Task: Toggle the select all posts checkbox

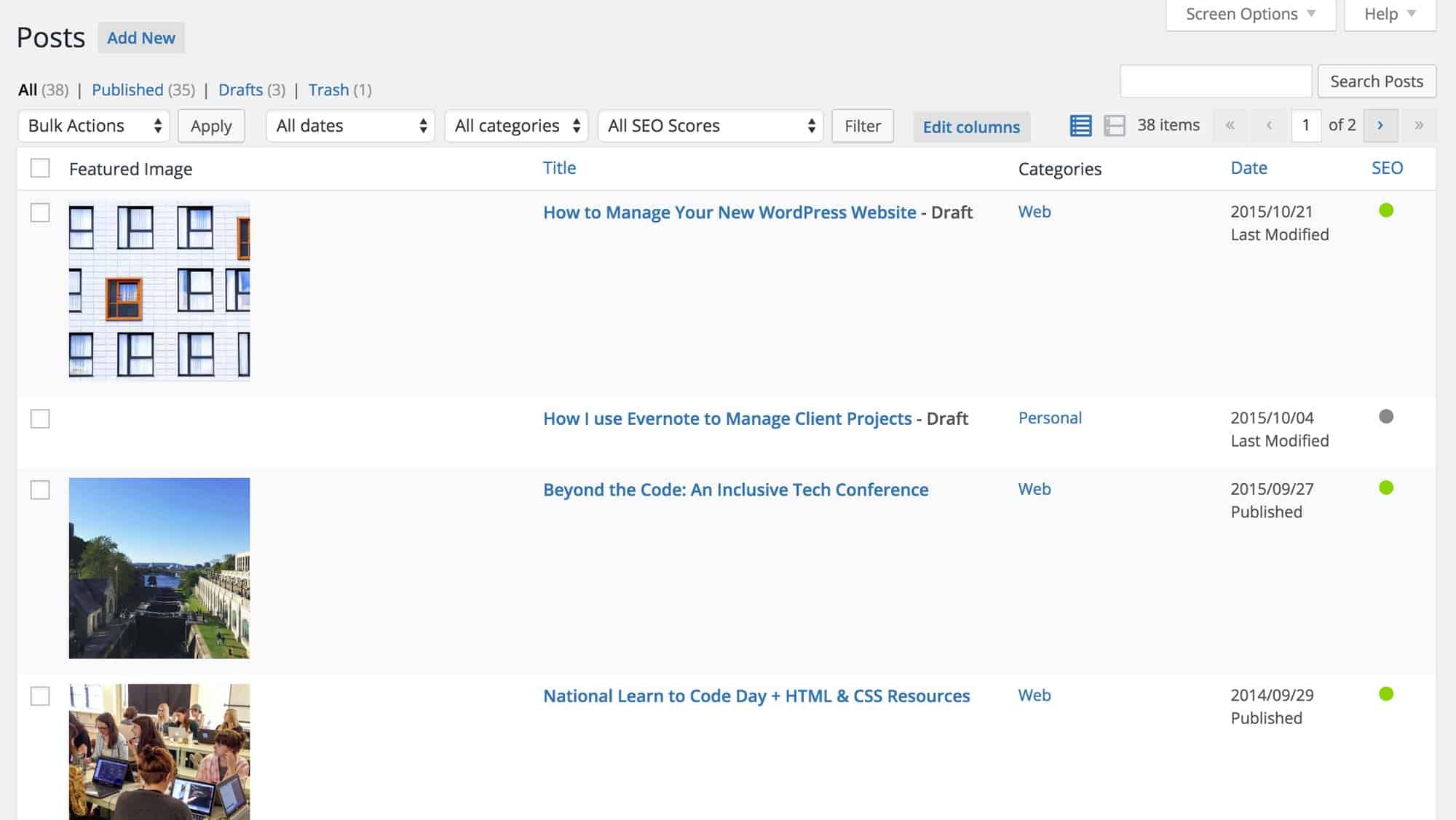Action: click(x=40, y=167)
